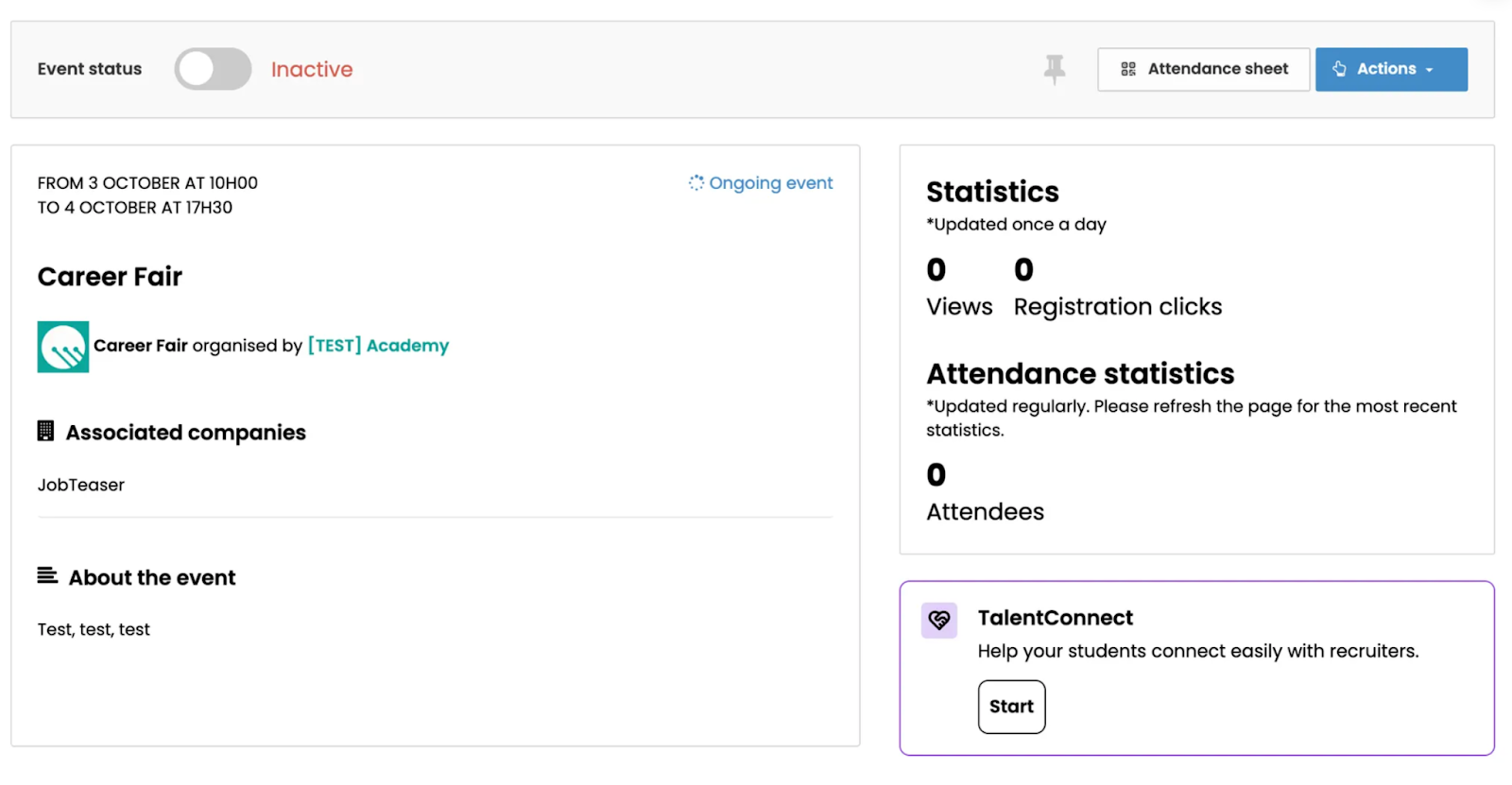
Task: Click the Attendees count statistic
Action: [985, 493]
